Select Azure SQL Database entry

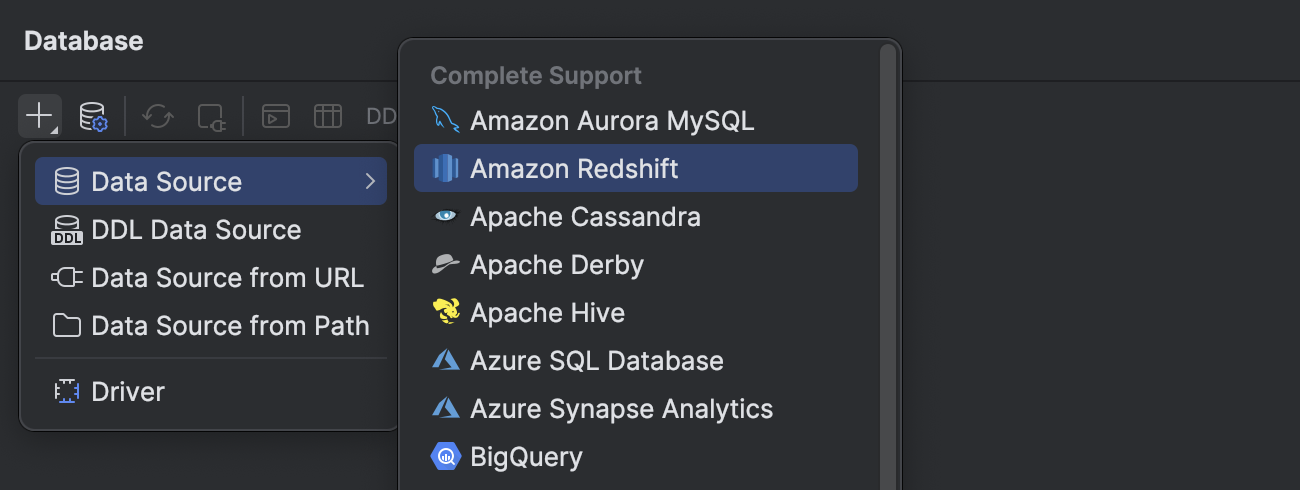pyautogui.click(x=596, y=361)
